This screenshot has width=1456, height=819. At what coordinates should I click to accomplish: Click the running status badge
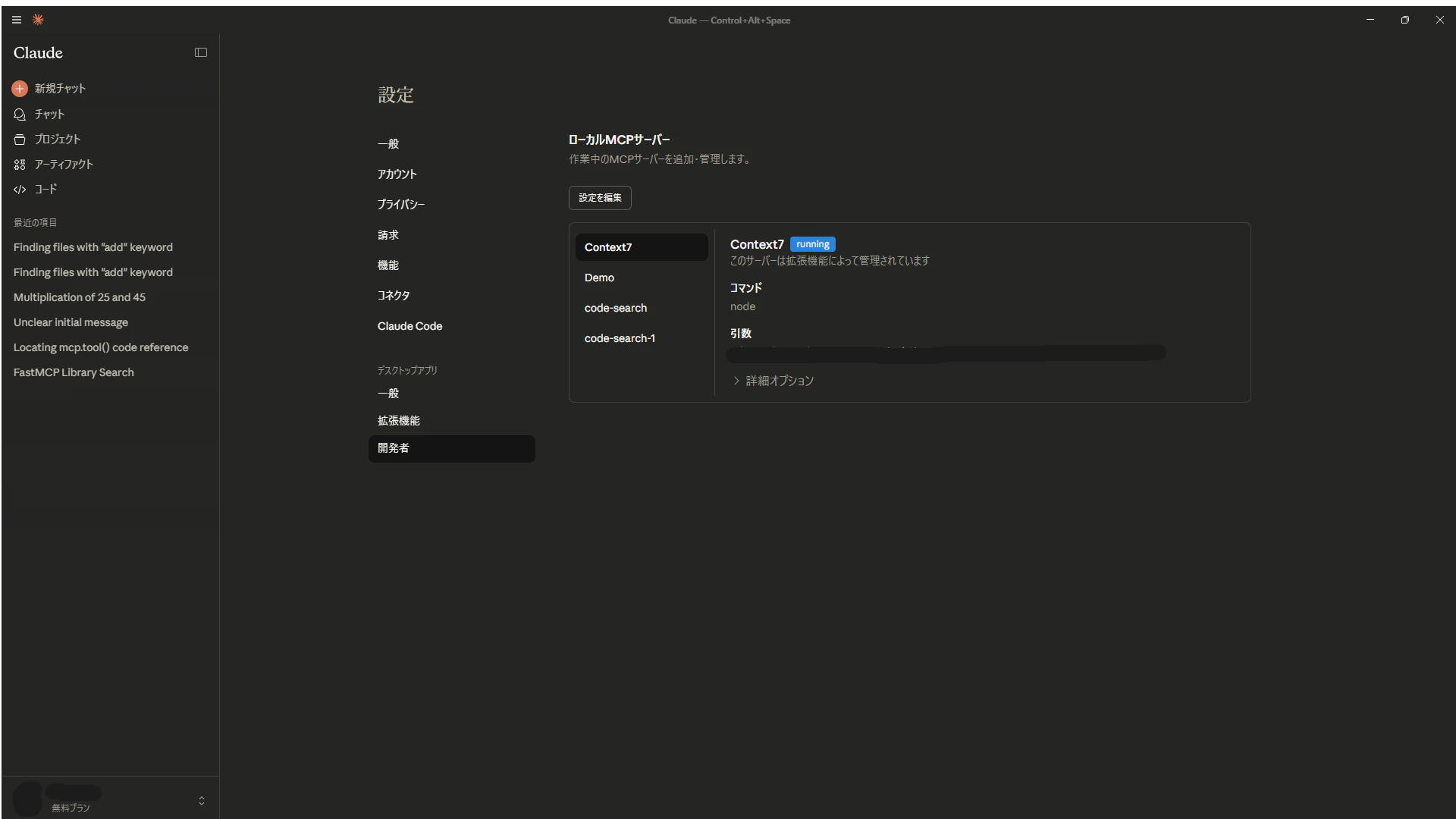(x=812, y=244)
